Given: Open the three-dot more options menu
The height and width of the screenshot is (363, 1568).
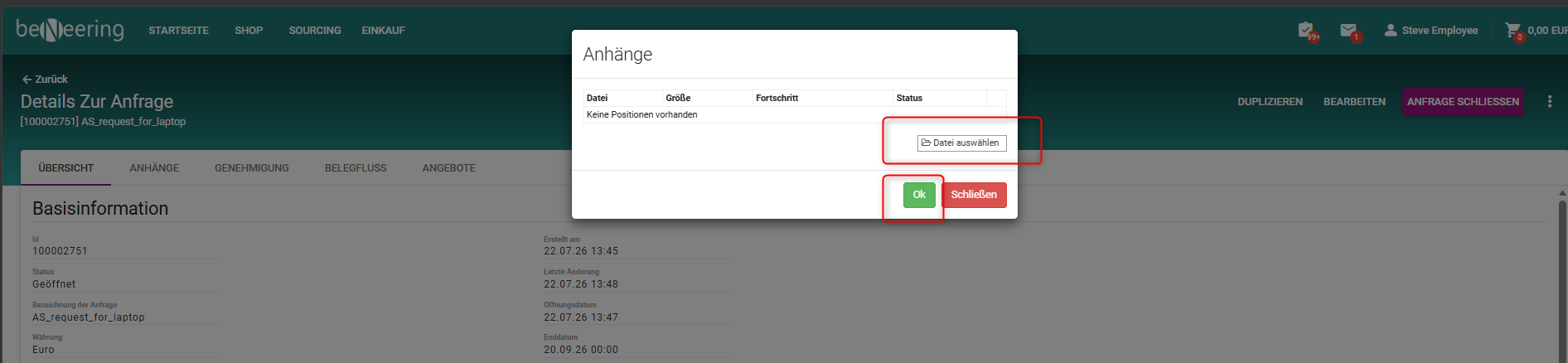Looking at the screenshot, I should [x=1550, y=101].
